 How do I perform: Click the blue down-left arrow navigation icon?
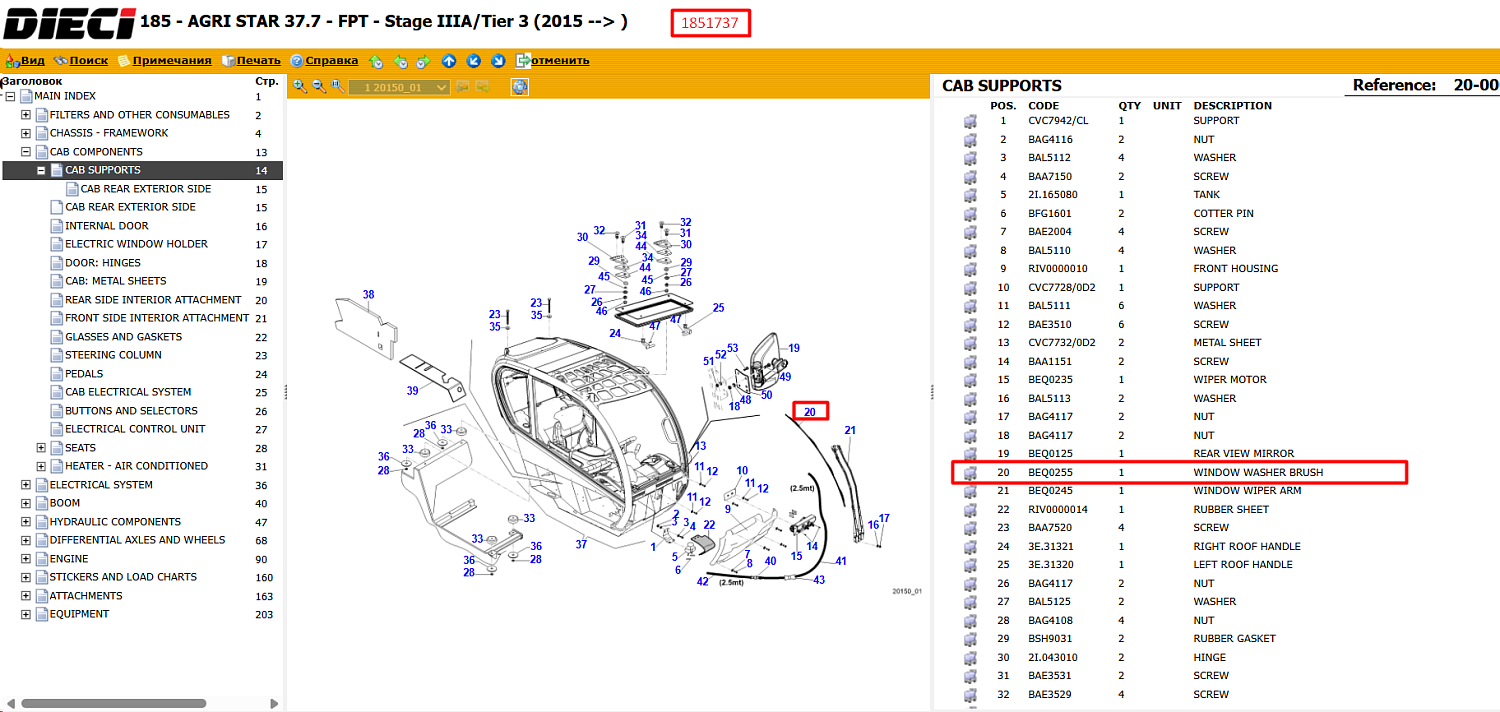click(x=473, y=61)
